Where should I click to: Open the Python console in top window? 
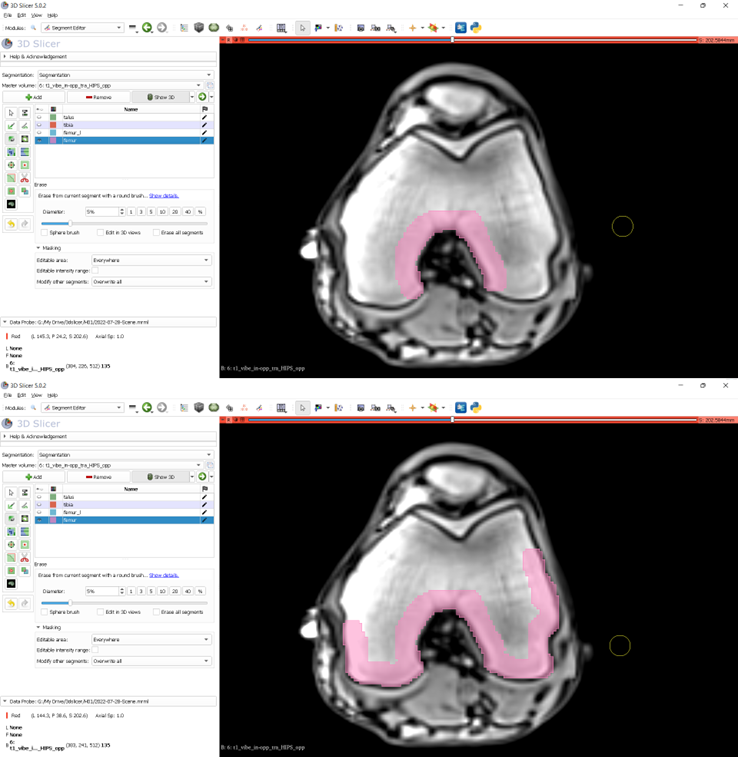point(476,28)
